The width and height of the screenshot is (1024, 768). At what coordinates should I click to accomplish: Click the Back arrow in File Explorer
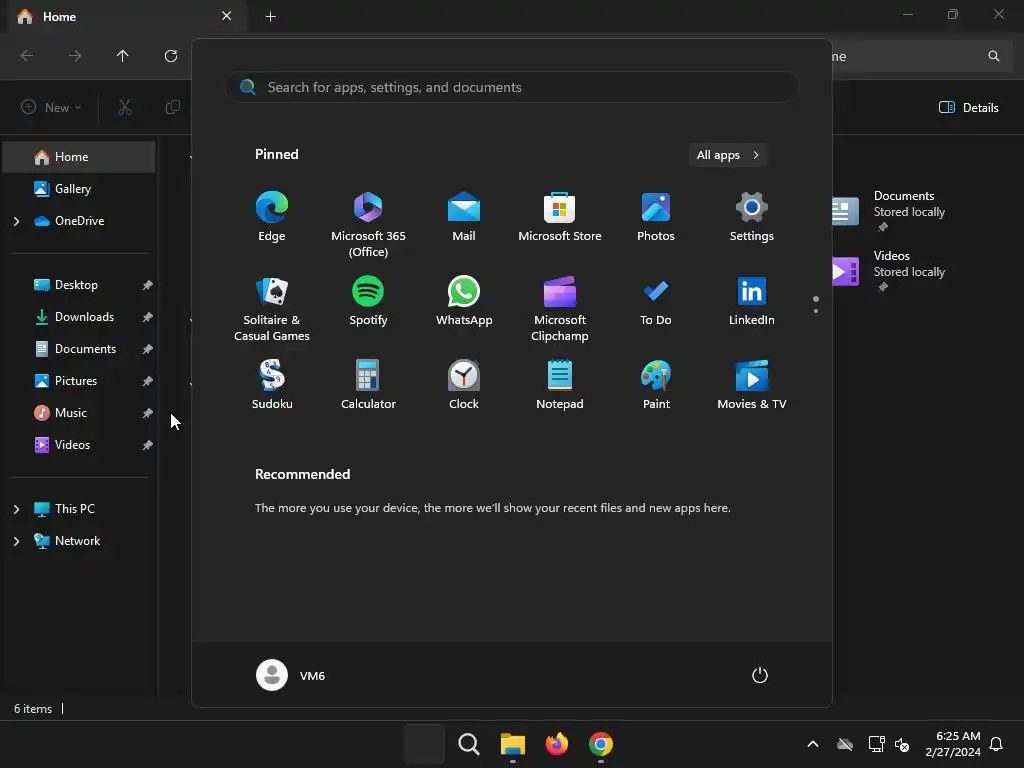tap(27, 56)
